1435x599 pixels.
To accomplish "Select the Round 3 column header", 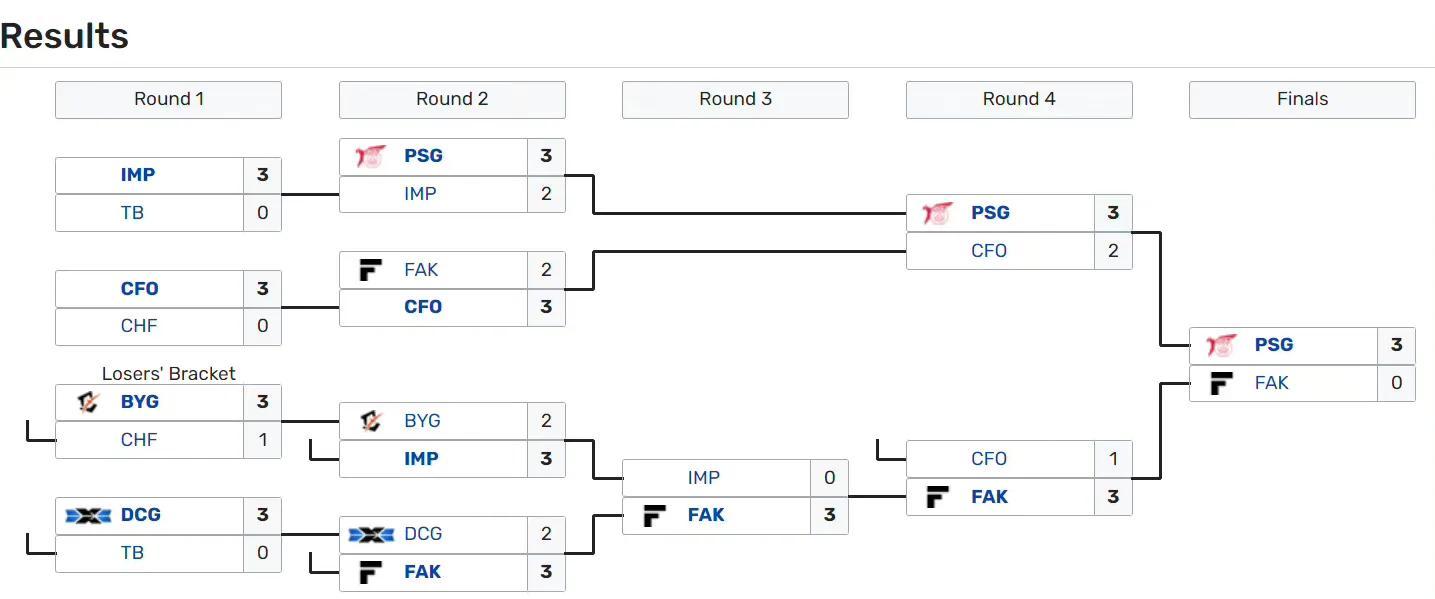I will pyautogui.click(x=735, y=99).
